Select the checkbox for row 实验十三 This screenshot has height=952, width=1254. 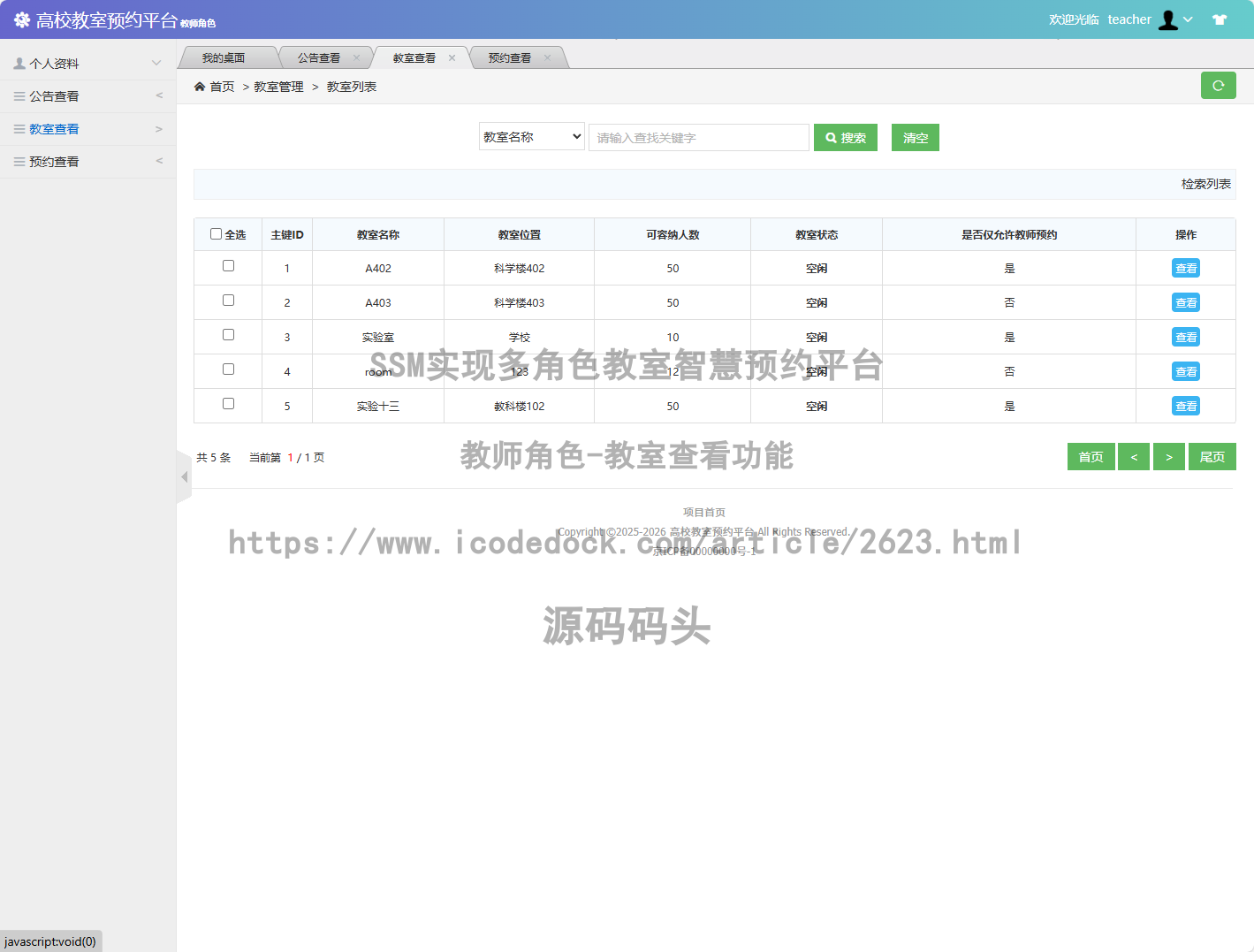[228, 404]
